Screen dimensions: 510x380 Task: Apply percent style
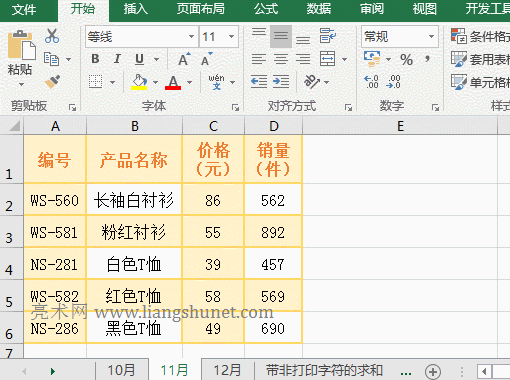click(406, 60)
